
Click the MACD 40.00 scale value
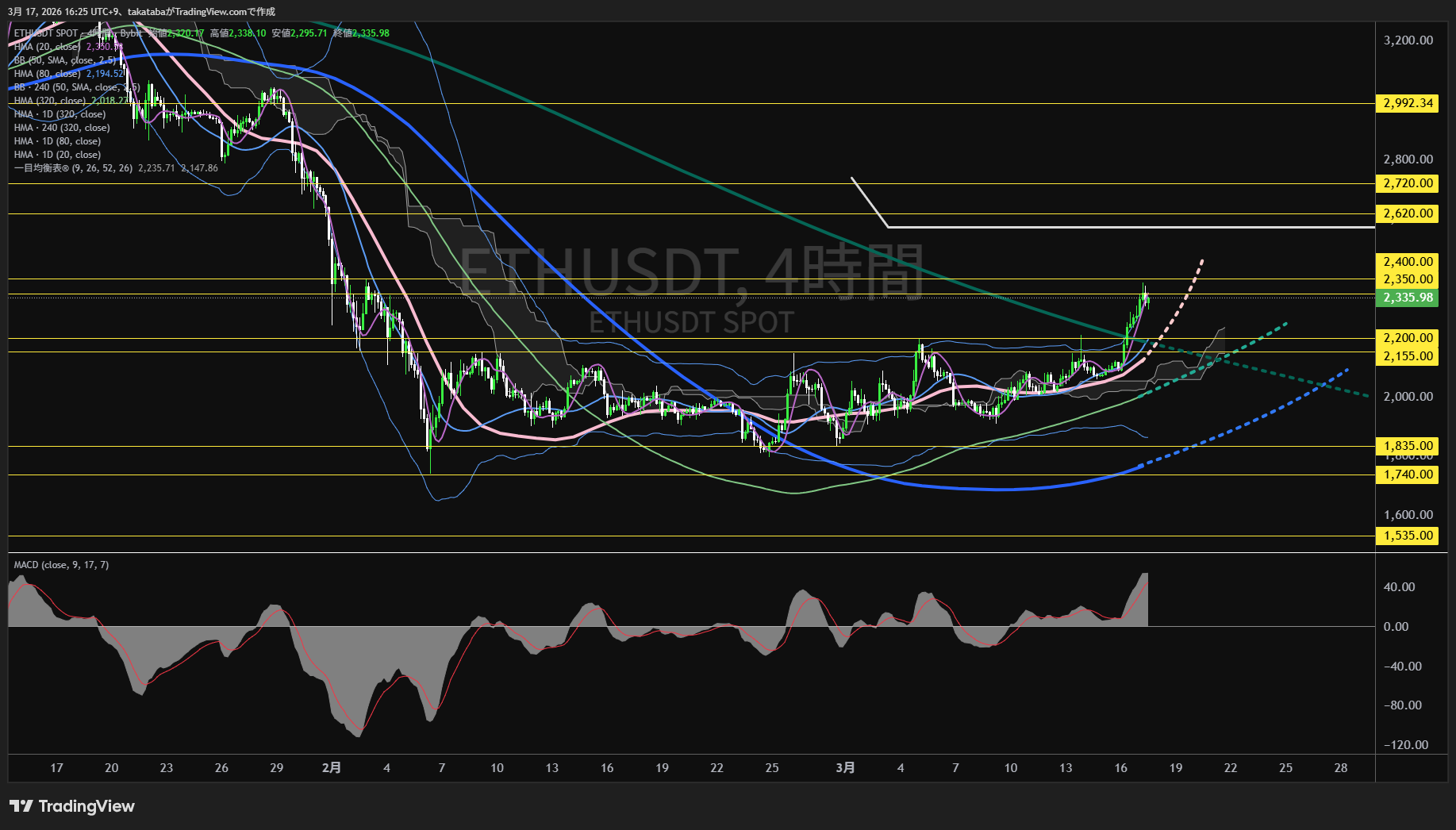pyautogui.click(x=1399, y=587)
